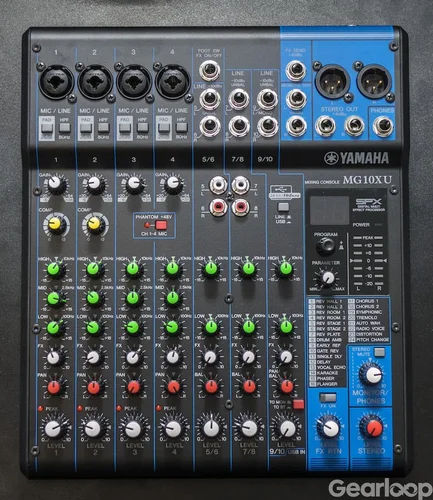This screenshot has height=500, width=433.
Task: Select the PEAK segment of the level meter
Action: (x=368, y=238)
